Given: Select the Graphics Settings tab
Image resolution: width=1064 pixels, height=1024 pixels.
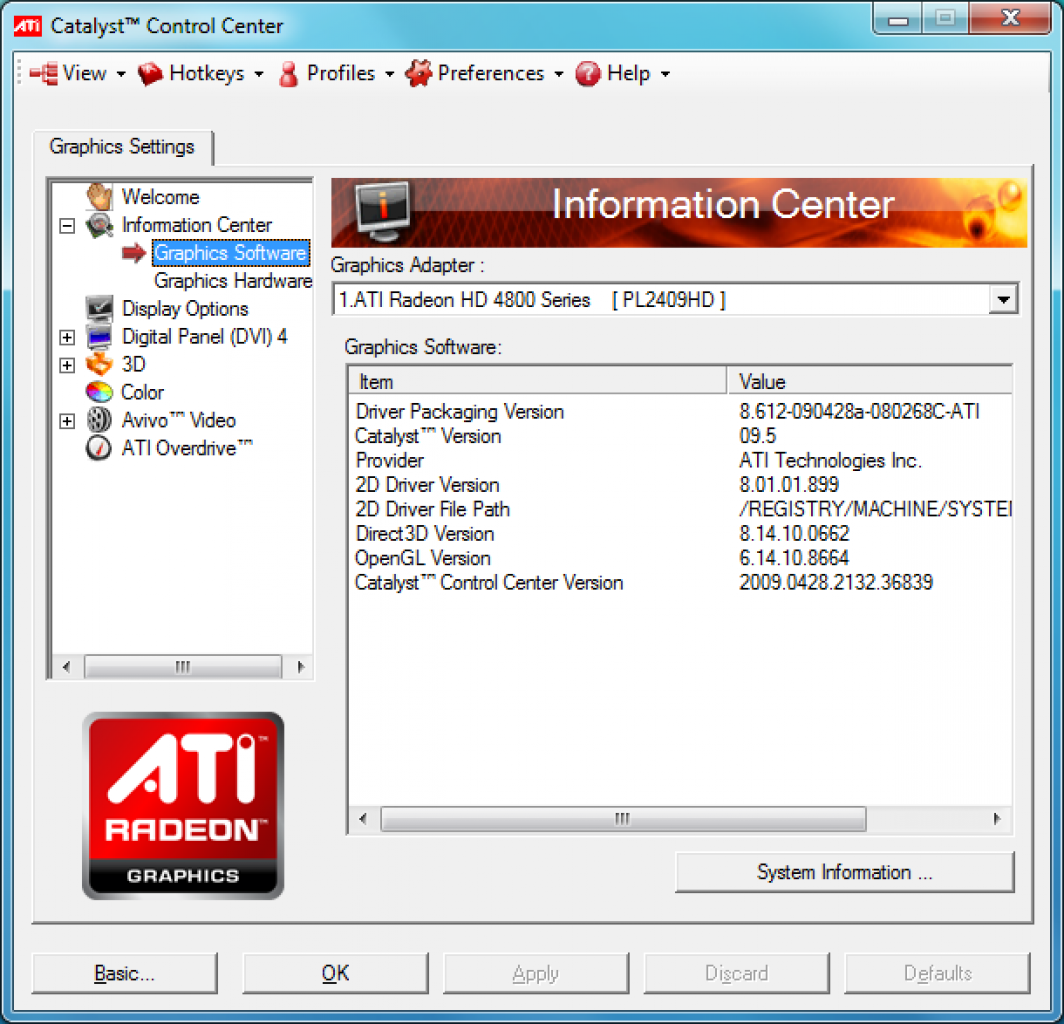Looking at the screenshot, I should [122, 147].
